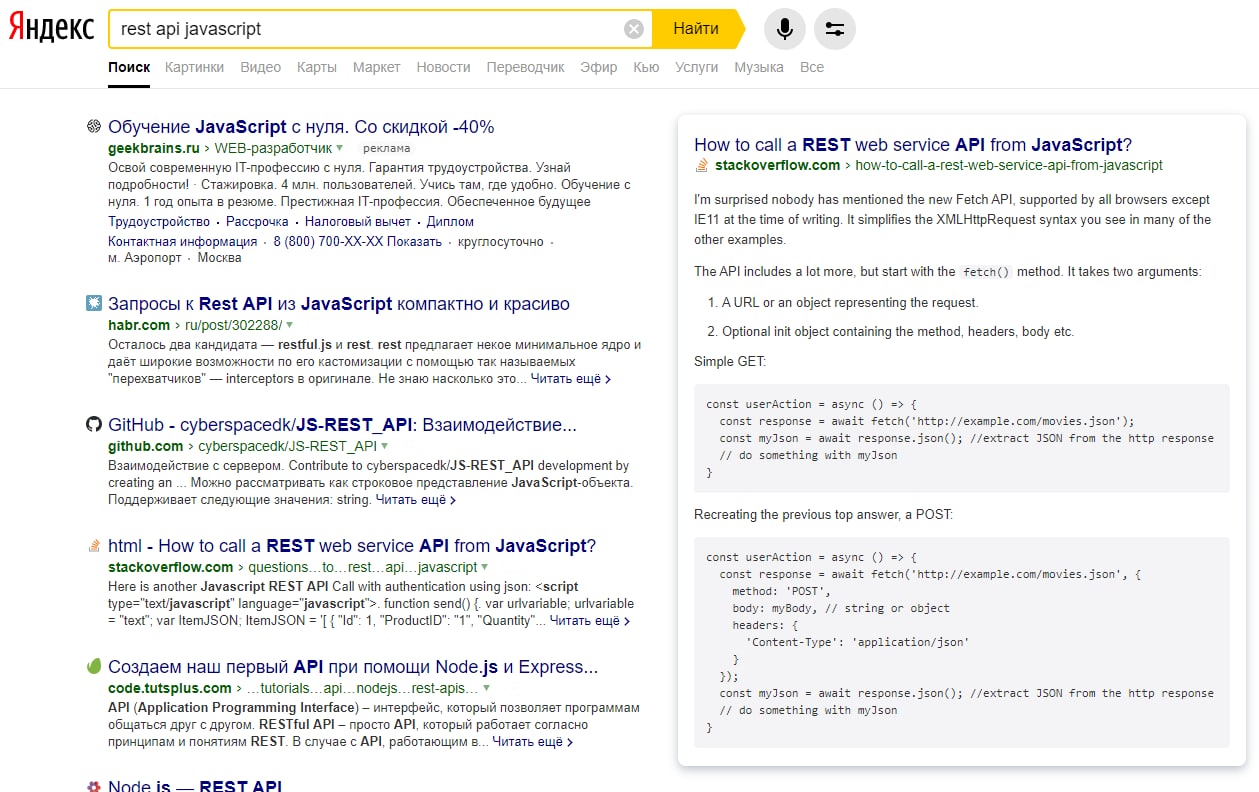Open html - How to call a REST result
Viewport: 1259px width, 792px height.
[352, 546]
